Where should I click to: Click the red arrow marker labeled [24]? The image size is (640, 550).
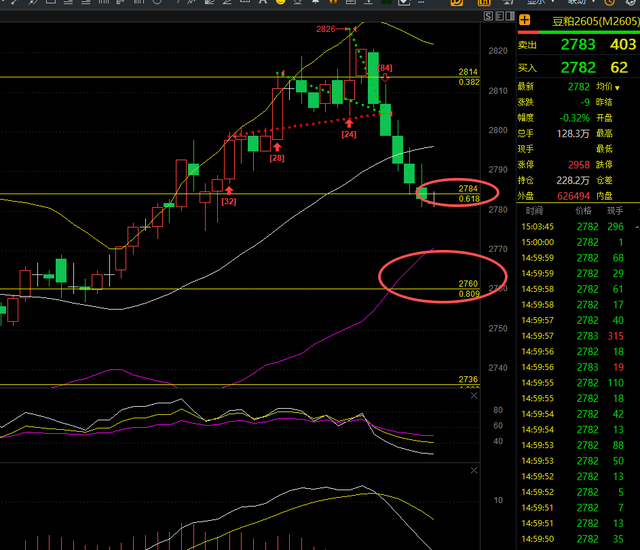click(349, 127)
